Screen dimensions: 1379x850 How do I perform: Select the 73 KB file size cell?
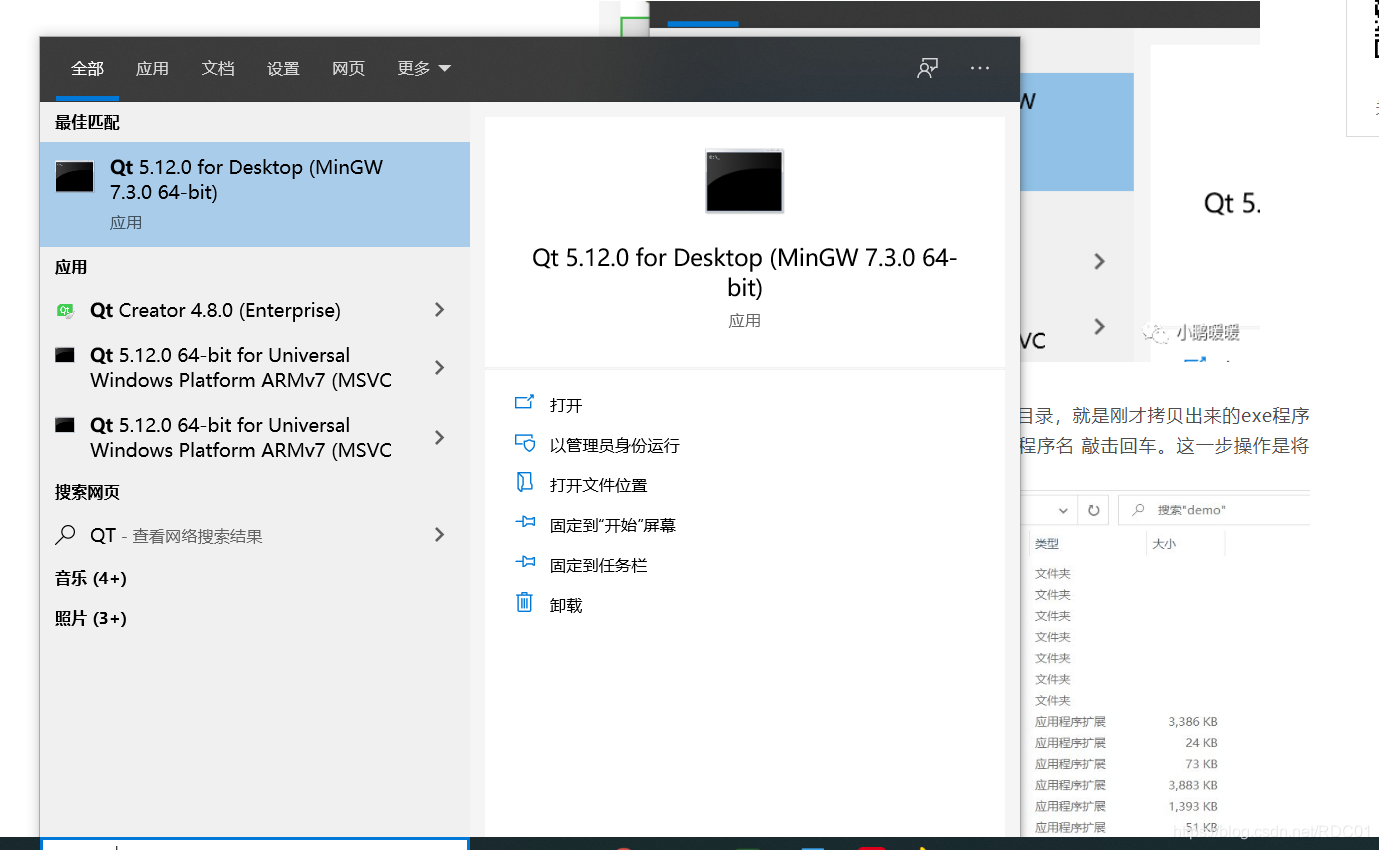pos(1201,764)
